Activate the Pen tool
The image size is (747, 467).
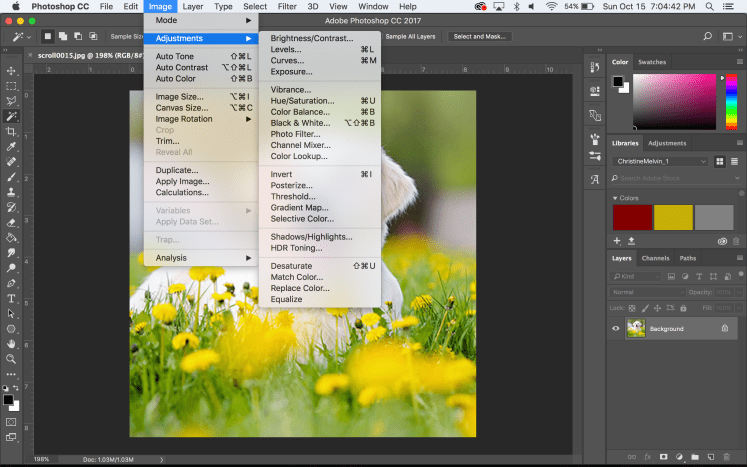11,283
